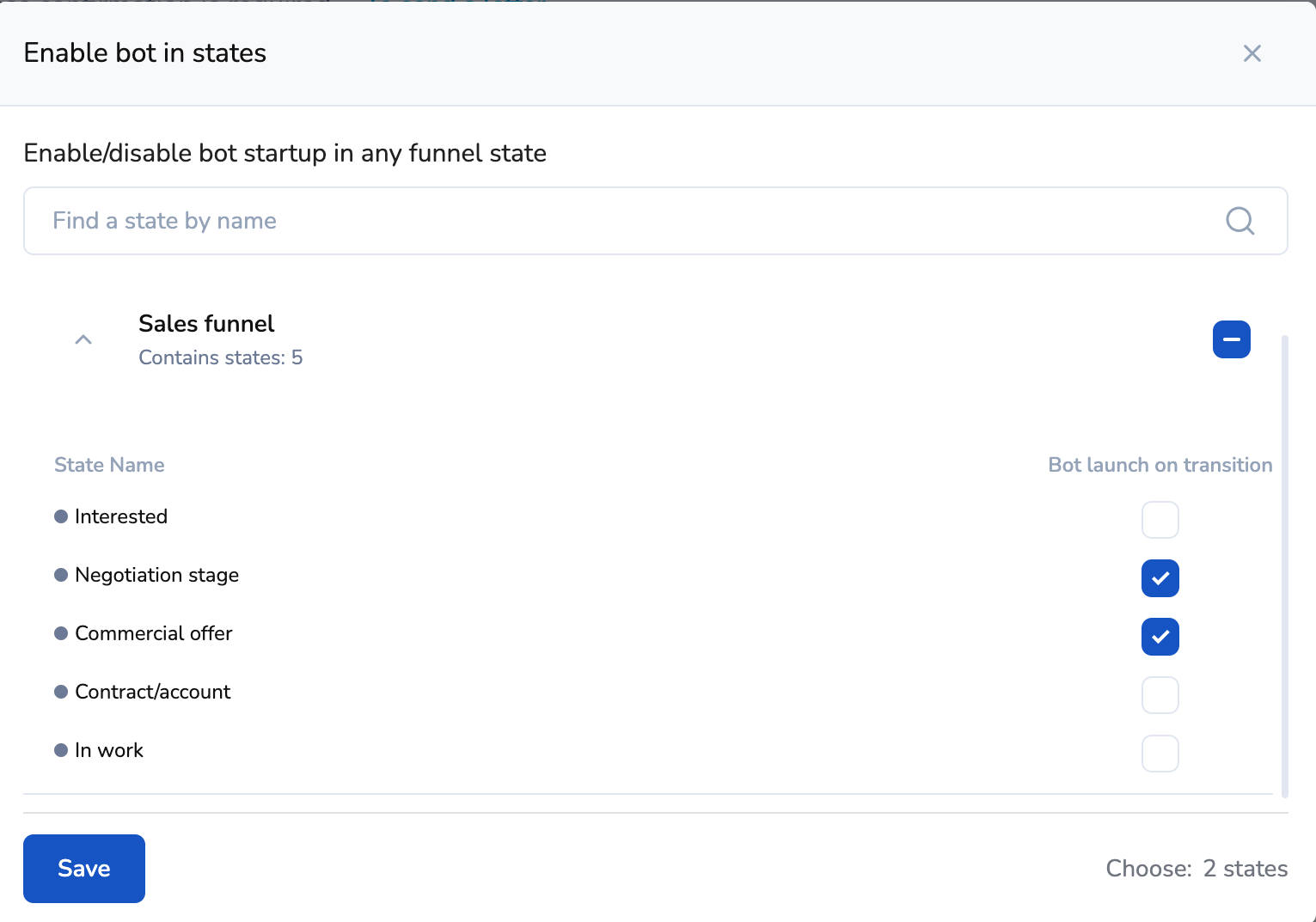Select the Negotiation stage state name

(156, 575)
